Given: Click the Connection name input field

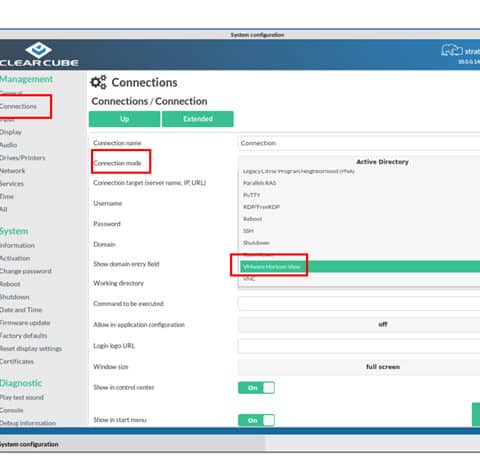Looking at the screenshot, I should [x=359, y=143].
